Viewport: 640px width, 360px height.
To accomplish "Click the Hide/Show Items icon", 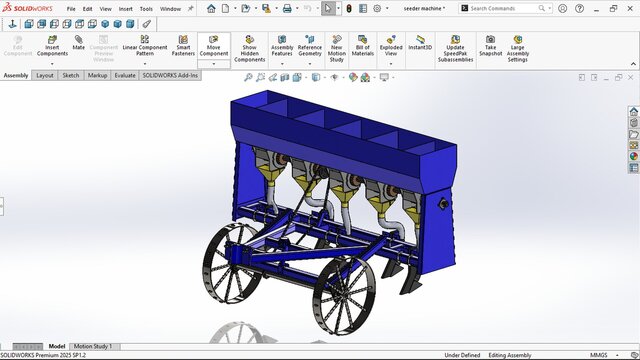I will [334, 77].
